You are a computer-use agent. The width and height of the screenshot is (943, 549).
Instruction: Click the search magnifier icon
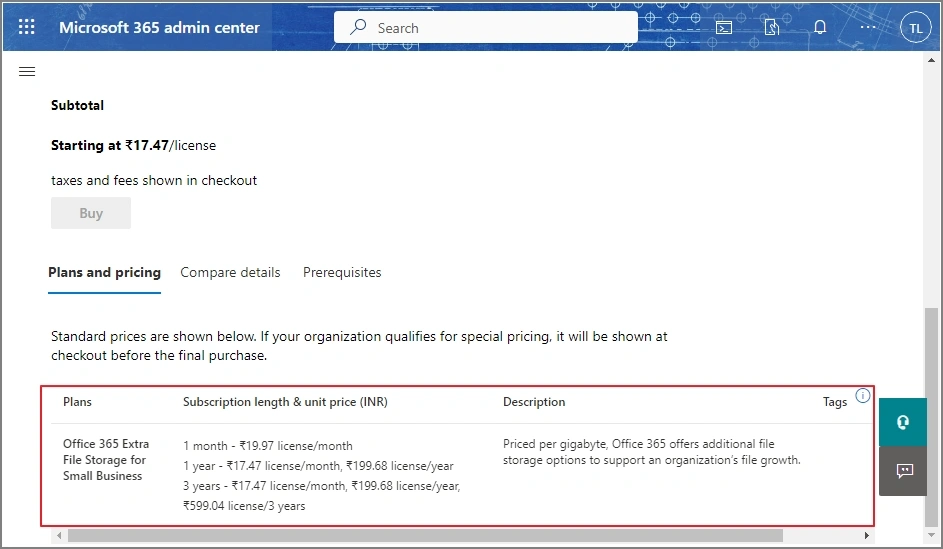(x=358, y=26)
